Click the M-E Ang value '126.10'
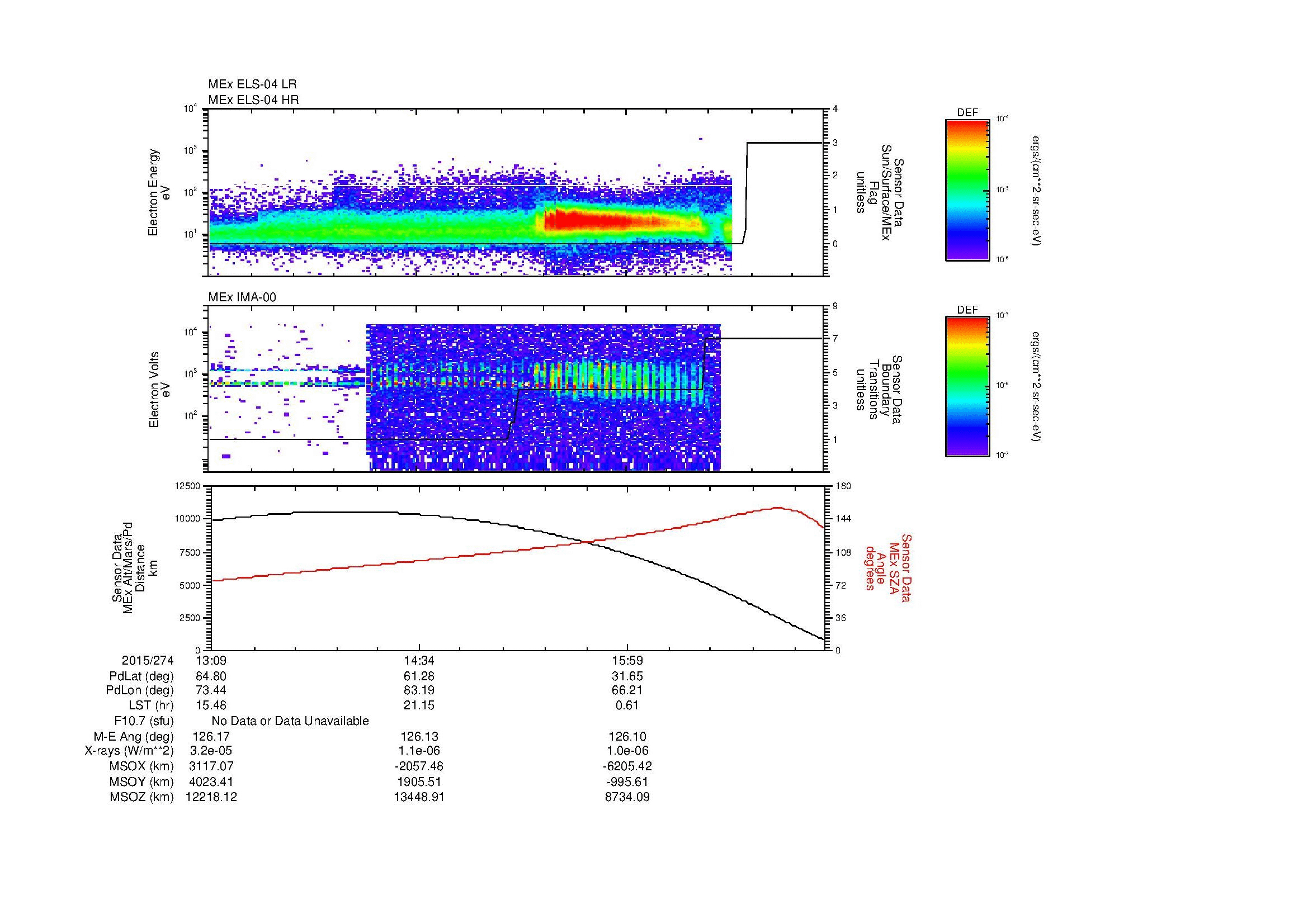 tap(627, 737)
